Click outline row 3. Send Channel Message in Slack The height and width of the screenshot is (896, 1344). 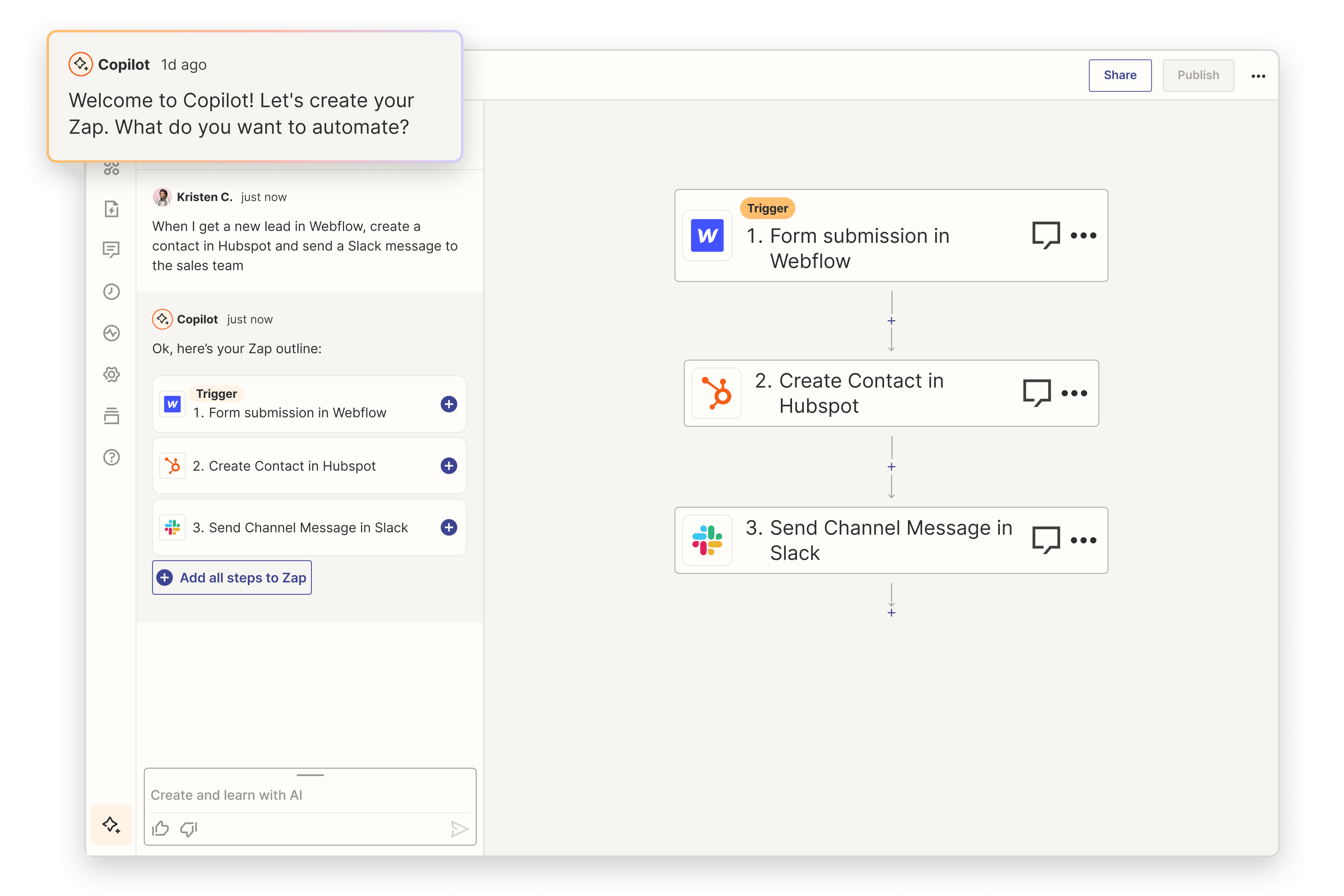pyautogui.click(x=309, y=527)
